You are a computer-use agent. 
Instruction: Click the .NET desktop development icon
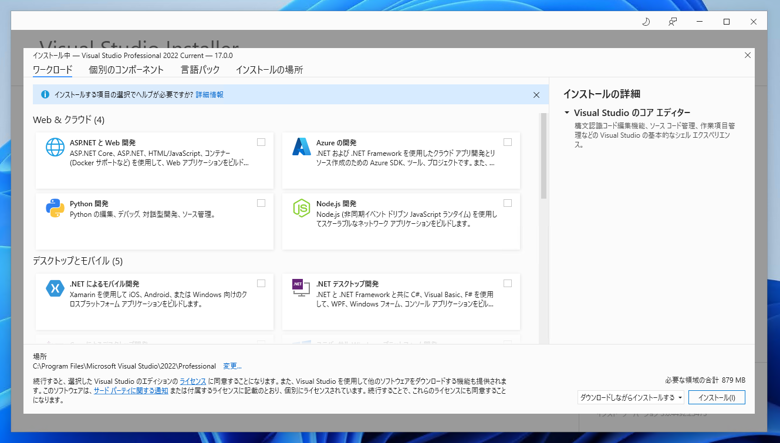pyautogui.click(x=301, y=288)
